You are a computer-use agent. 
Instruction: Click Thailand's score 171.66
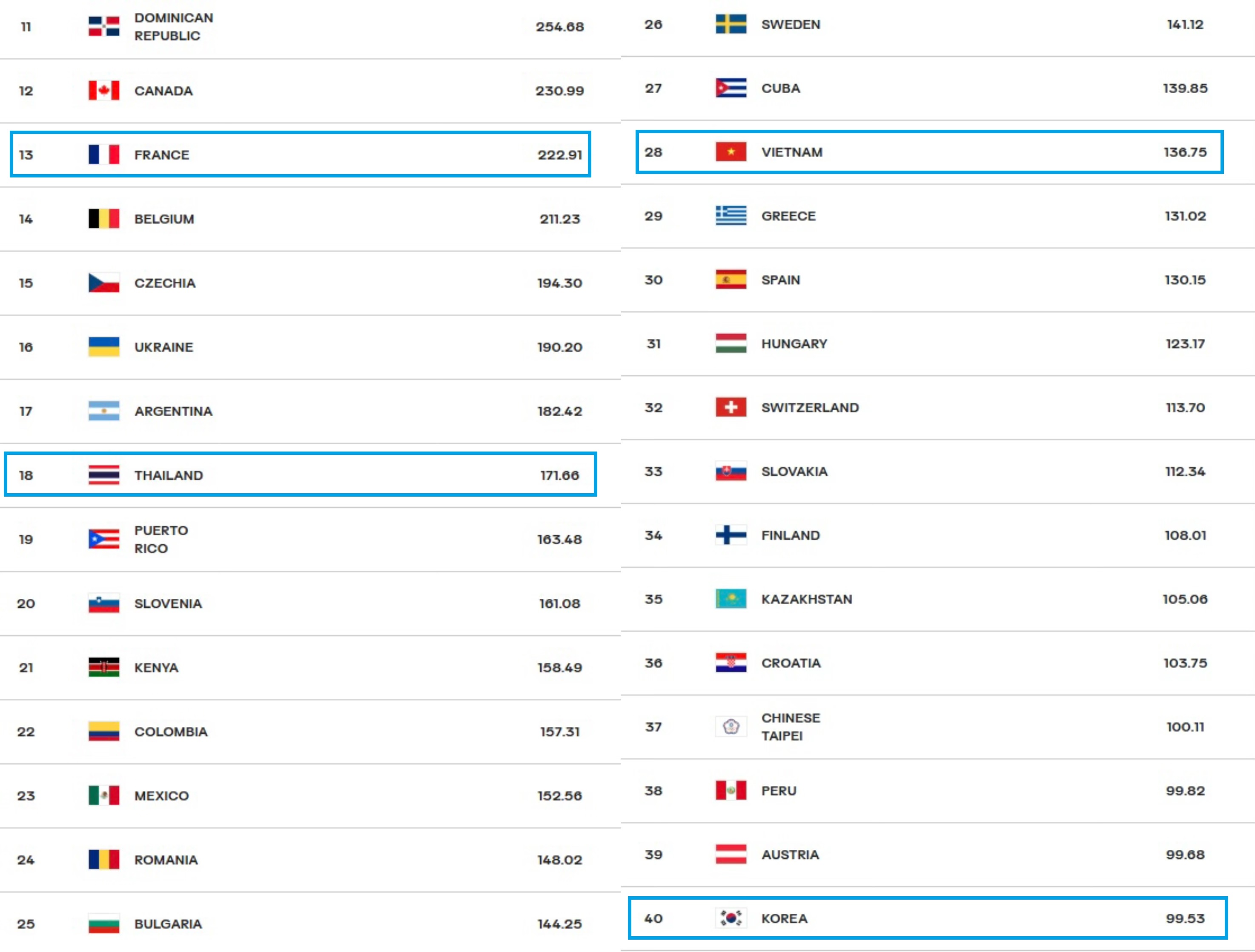pos(559,475)
